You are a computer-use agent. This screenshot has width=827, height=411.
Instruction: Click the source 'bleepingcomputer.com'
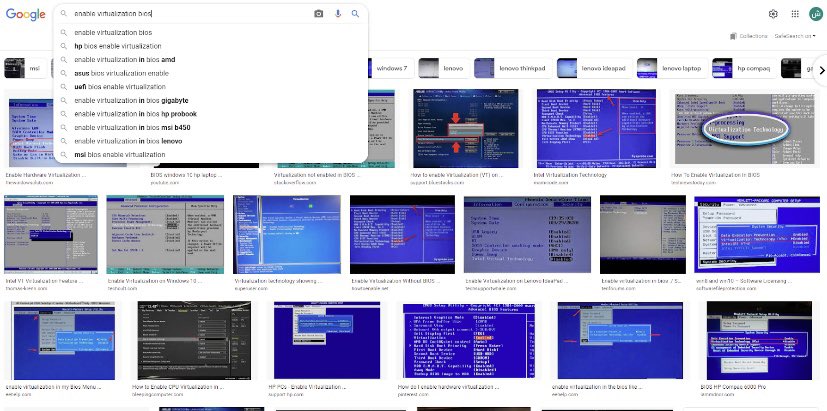pyautogui.click(x=157, y=394)
